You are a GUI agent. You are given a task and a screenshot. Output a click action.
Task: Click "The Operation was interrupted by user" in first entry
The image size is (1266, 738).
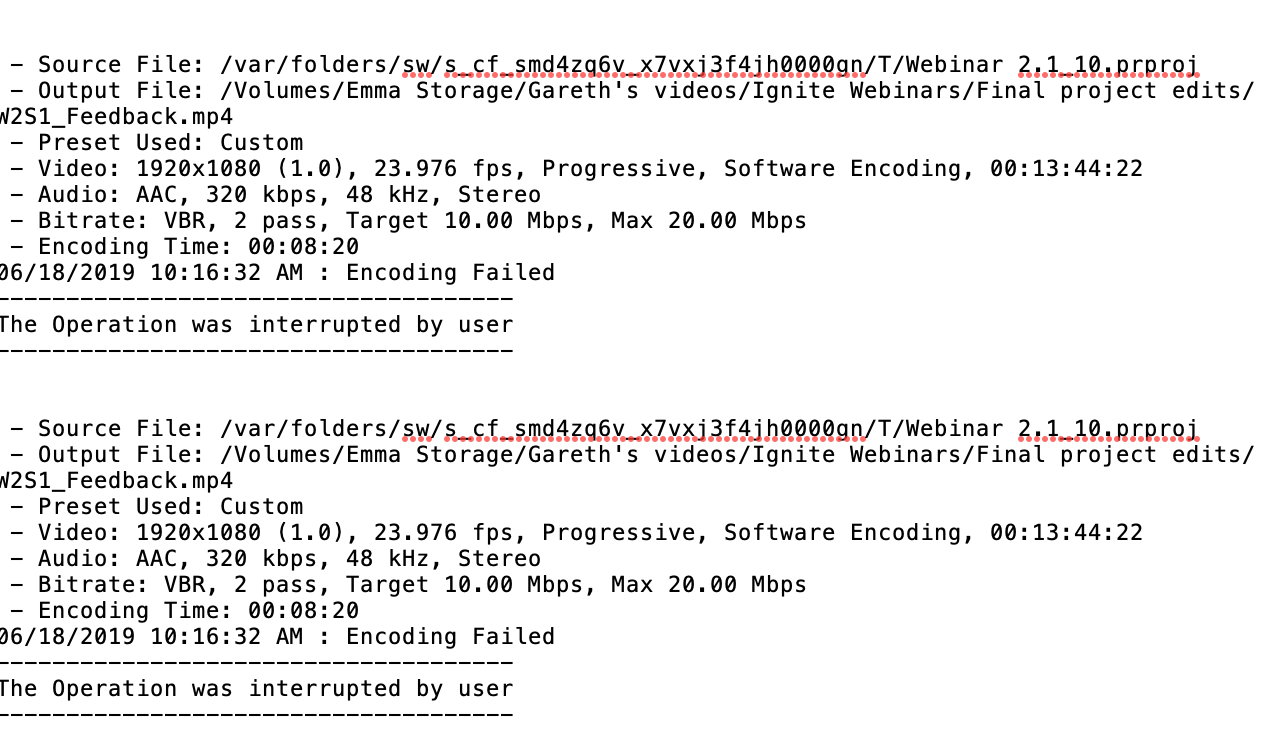click(x=255, y=325)
